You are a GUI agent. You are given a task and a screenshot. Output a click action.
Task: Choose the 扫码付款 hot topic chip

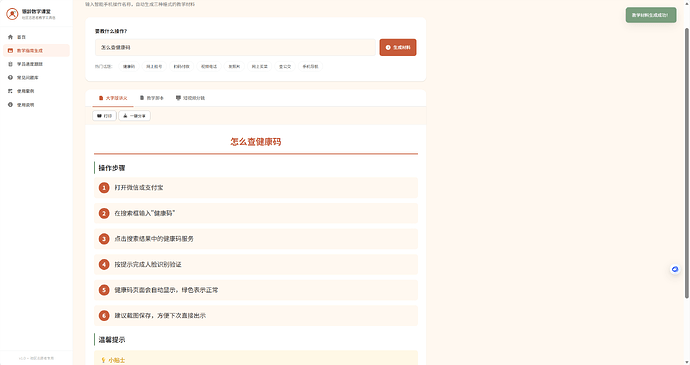[181, 66]
